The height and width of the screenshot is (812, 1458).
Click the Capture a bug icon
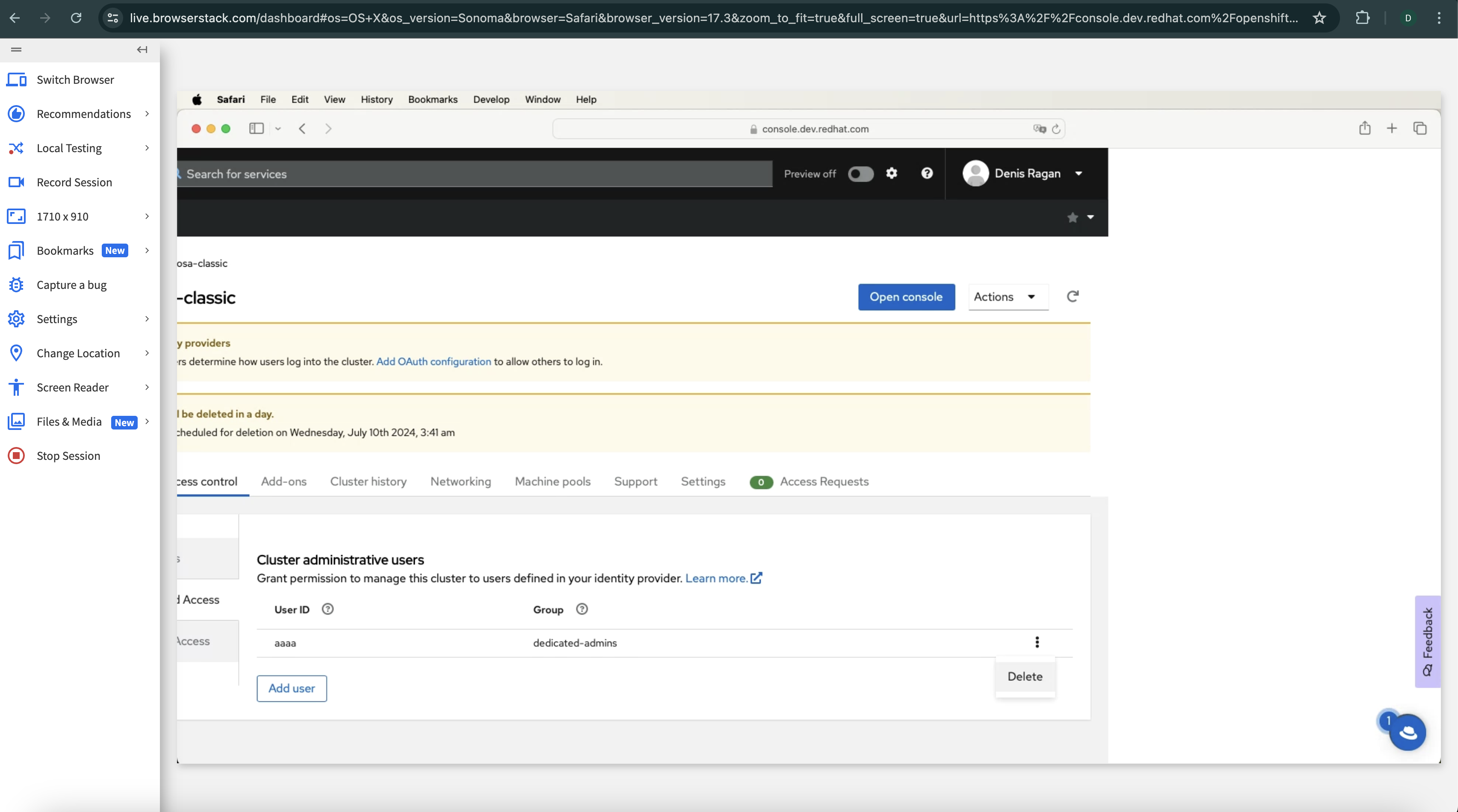16,285
